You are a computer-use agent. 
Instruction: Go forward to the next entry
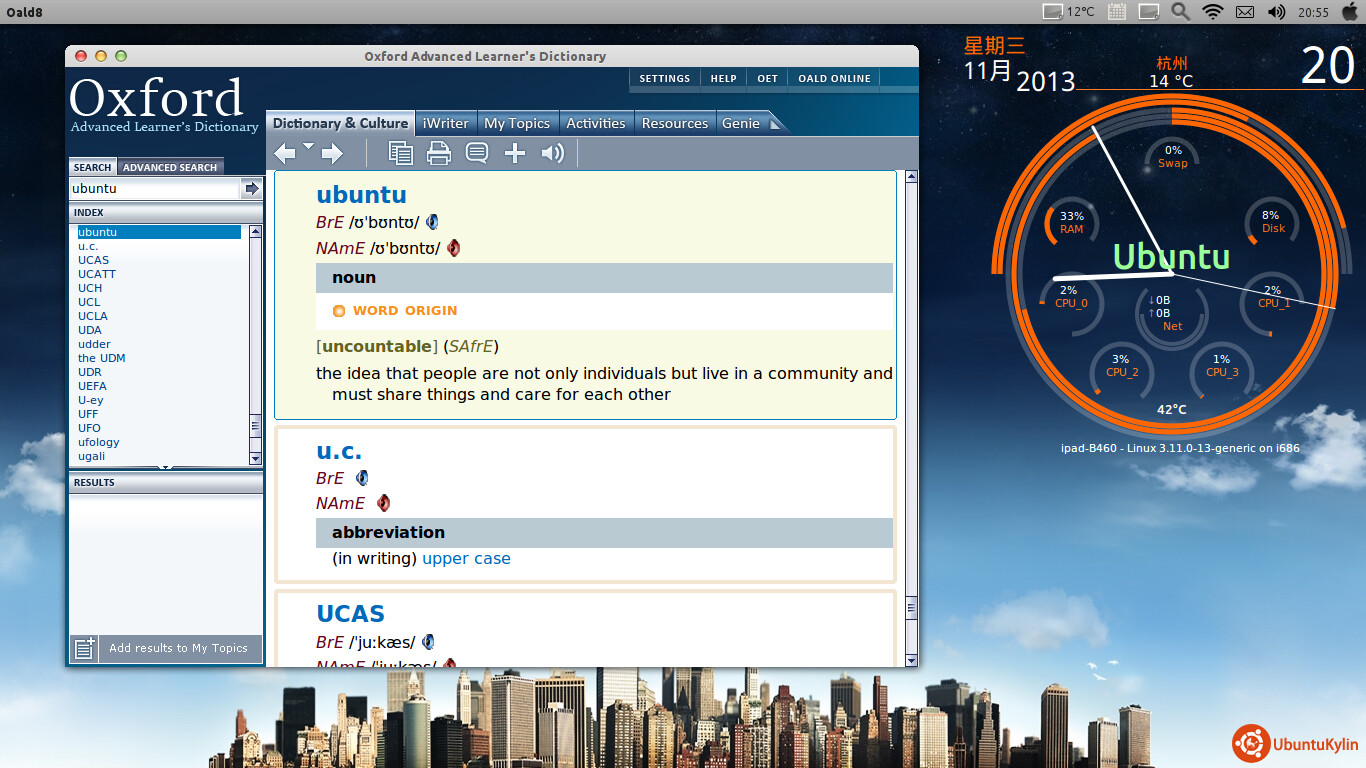pyautogui.click(x=332, y=153)
